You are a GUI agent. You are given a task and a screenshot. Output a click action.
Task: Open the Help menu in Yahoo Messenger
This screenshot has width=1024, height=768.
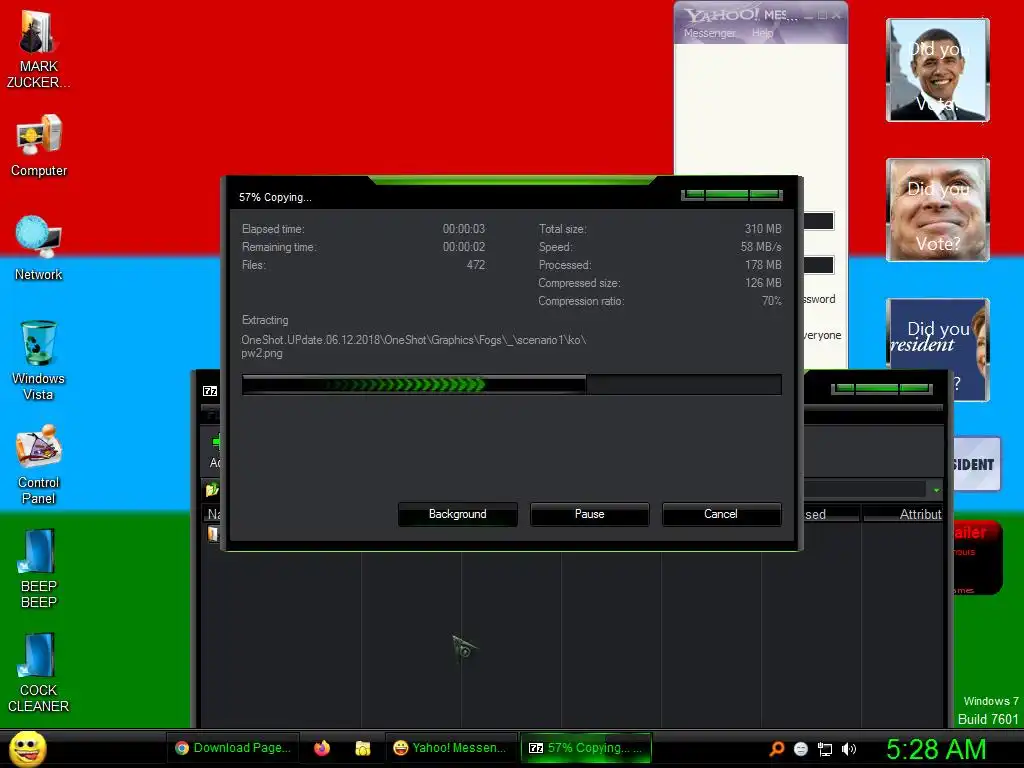point(762,33)
